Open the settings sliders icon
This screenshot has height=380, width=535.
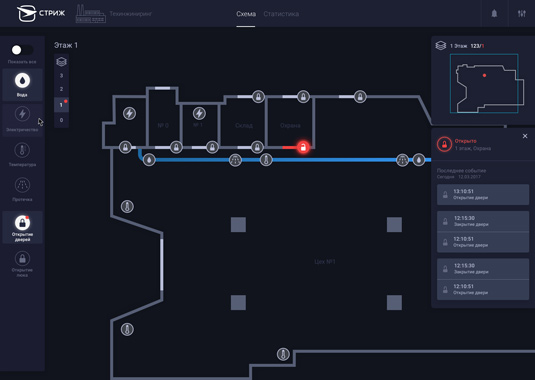[x=522, y=14]
